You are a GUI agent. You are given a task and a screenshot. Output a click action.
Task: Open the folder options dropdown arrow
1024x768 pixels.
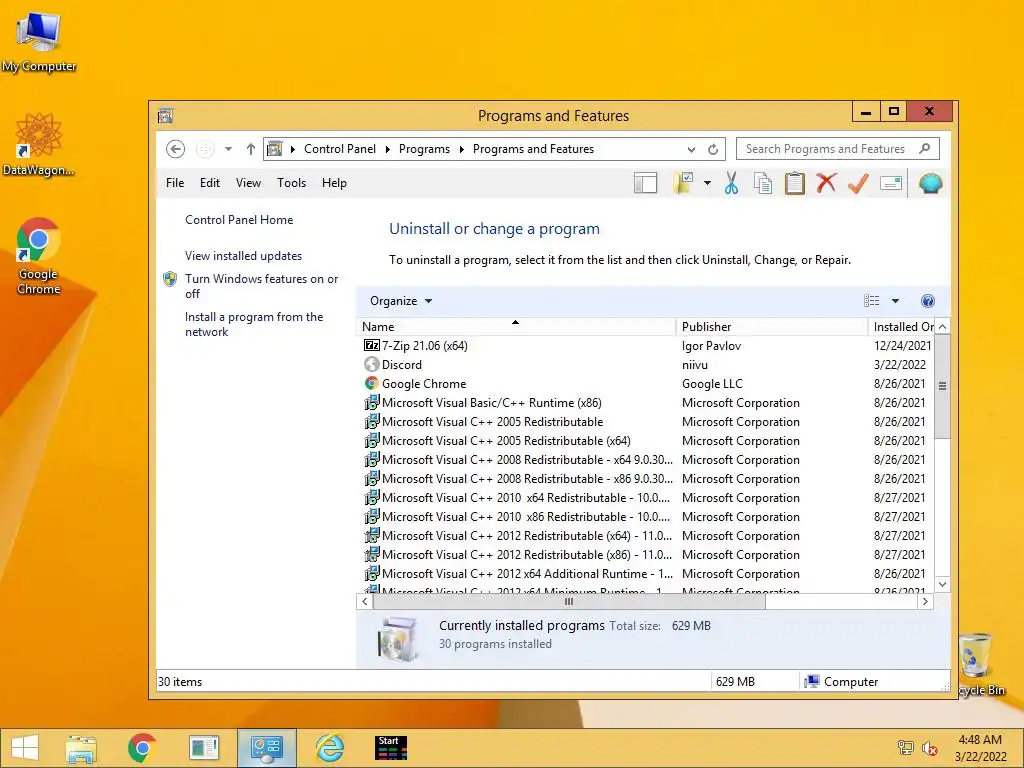(x=707, y=184)
